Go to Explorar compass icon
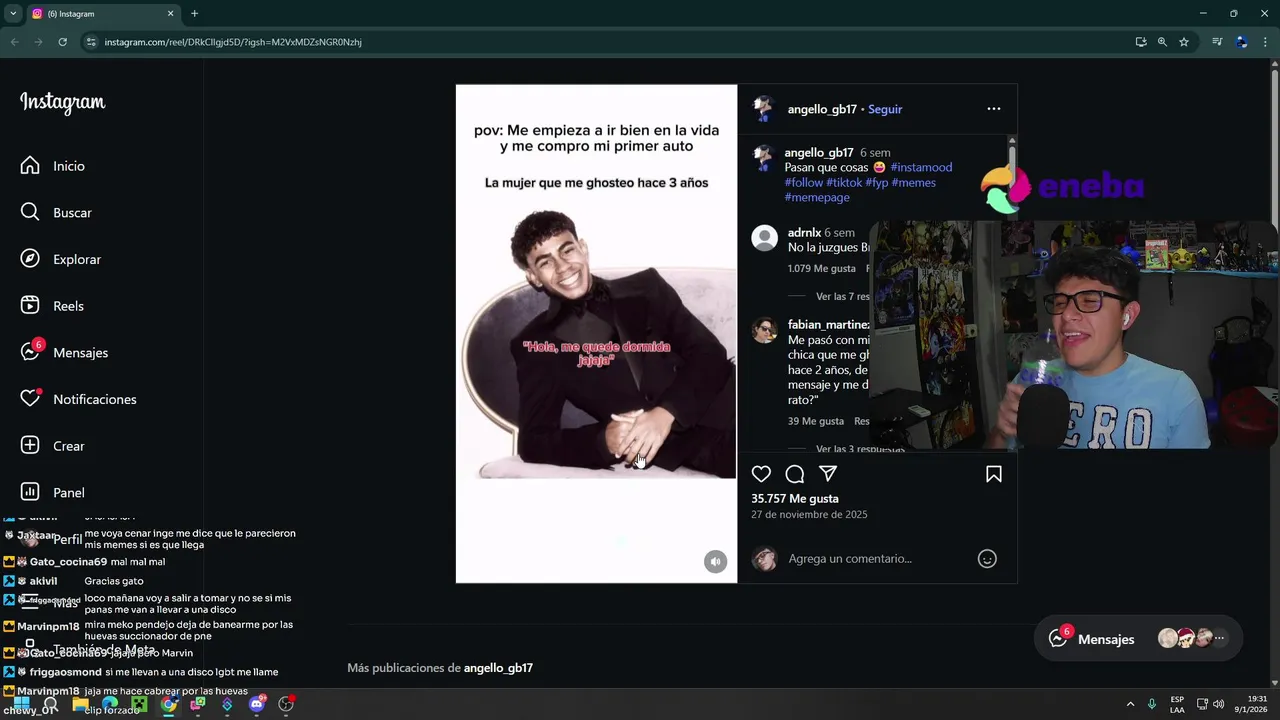1280x720 pixels. [30, 259]
